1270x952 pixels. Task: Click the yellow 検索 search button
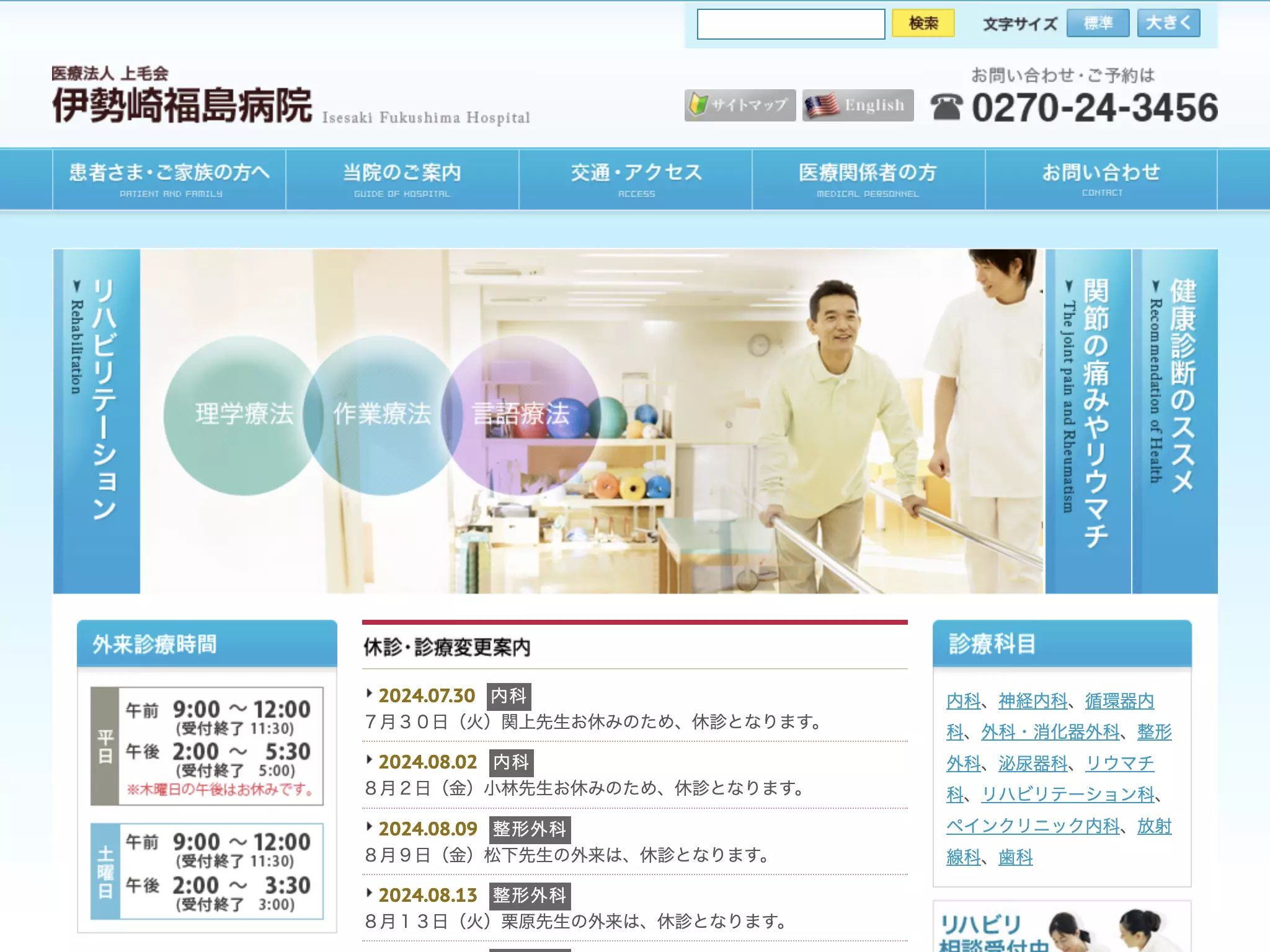coord(923,24)
